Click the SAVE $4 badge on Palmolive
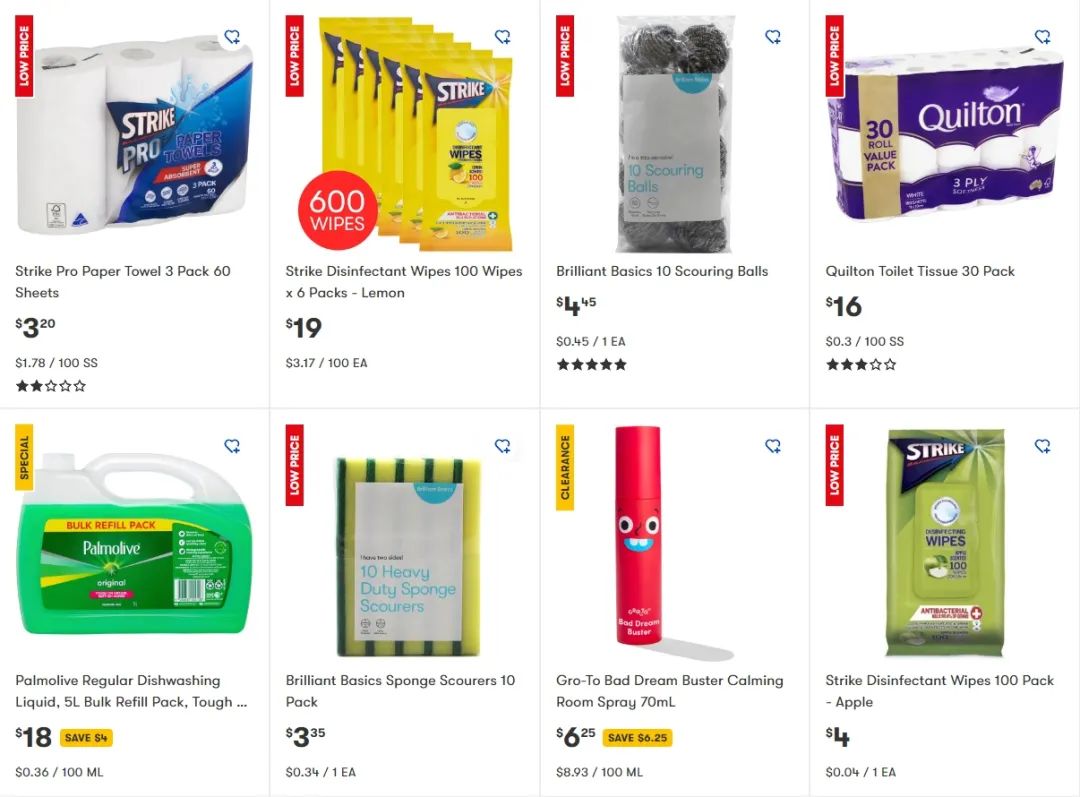Screen dimensions: 1080x797 coord(86,738)
